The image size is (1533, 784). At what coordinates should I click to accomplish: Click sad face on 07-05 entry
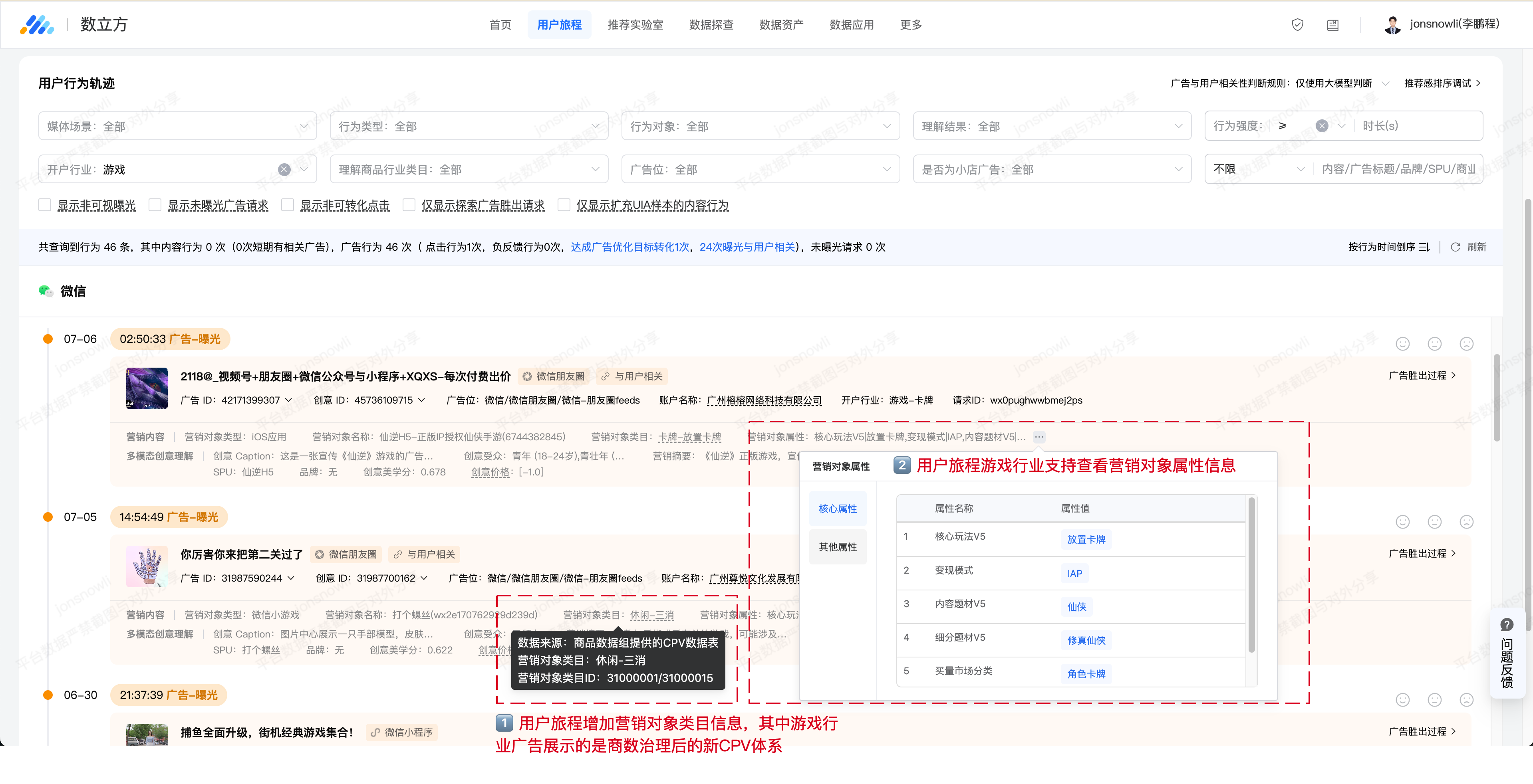pyautogui.click(x=1466, y=522)
